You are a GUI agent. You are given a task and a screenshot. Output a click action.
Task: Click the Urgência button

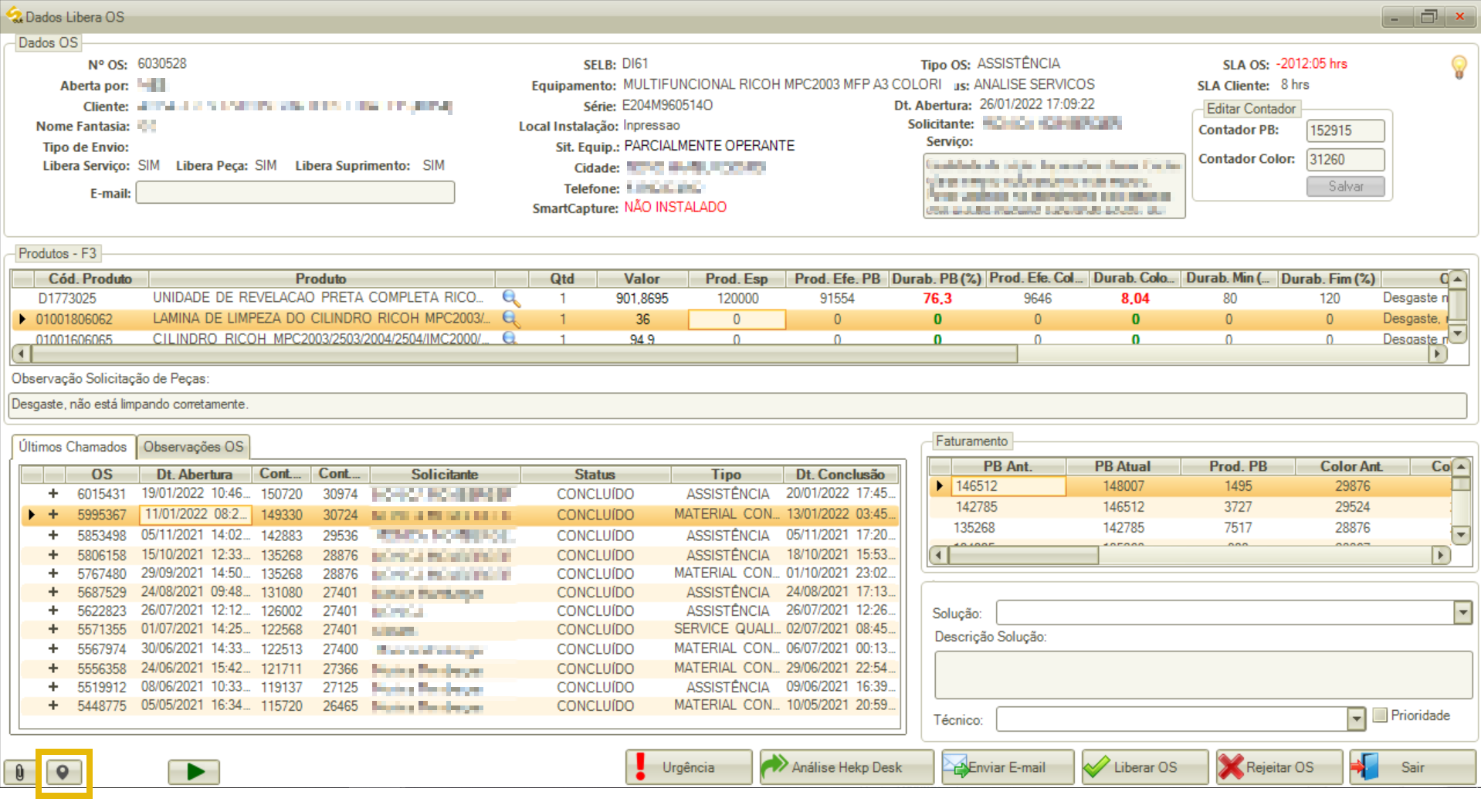tap(689, 767)
